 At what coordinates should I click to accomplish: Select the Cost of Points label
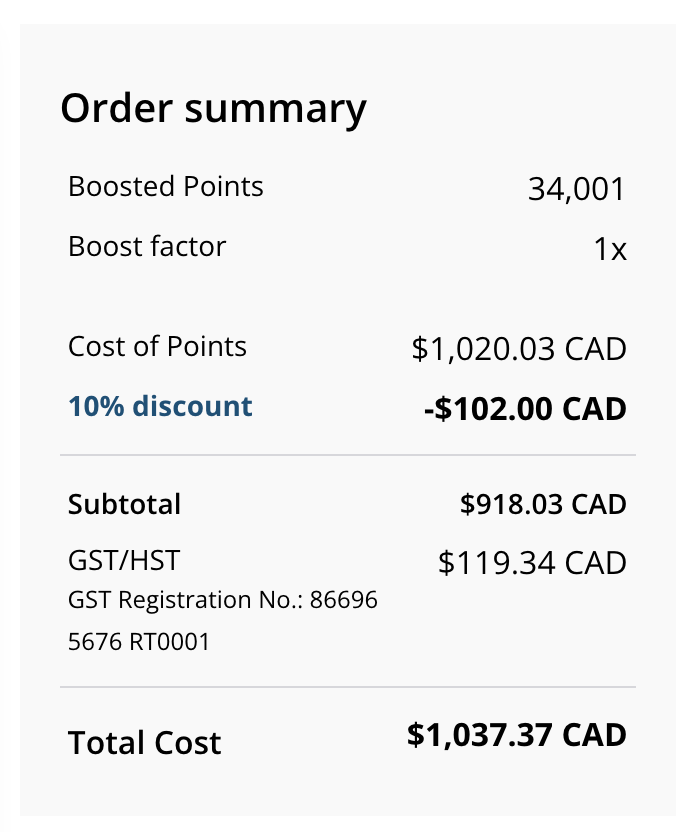[x=157, y=347]
